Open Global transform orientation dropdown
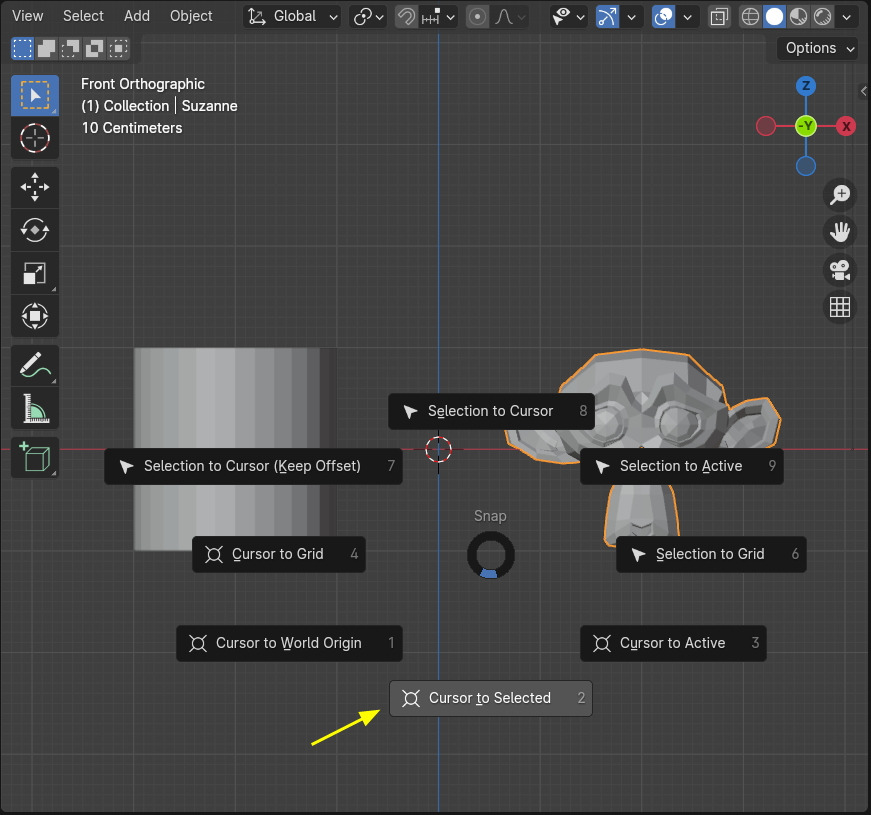Image resolution: width=871 pixels, height=815 pixels. pos(292,17)
